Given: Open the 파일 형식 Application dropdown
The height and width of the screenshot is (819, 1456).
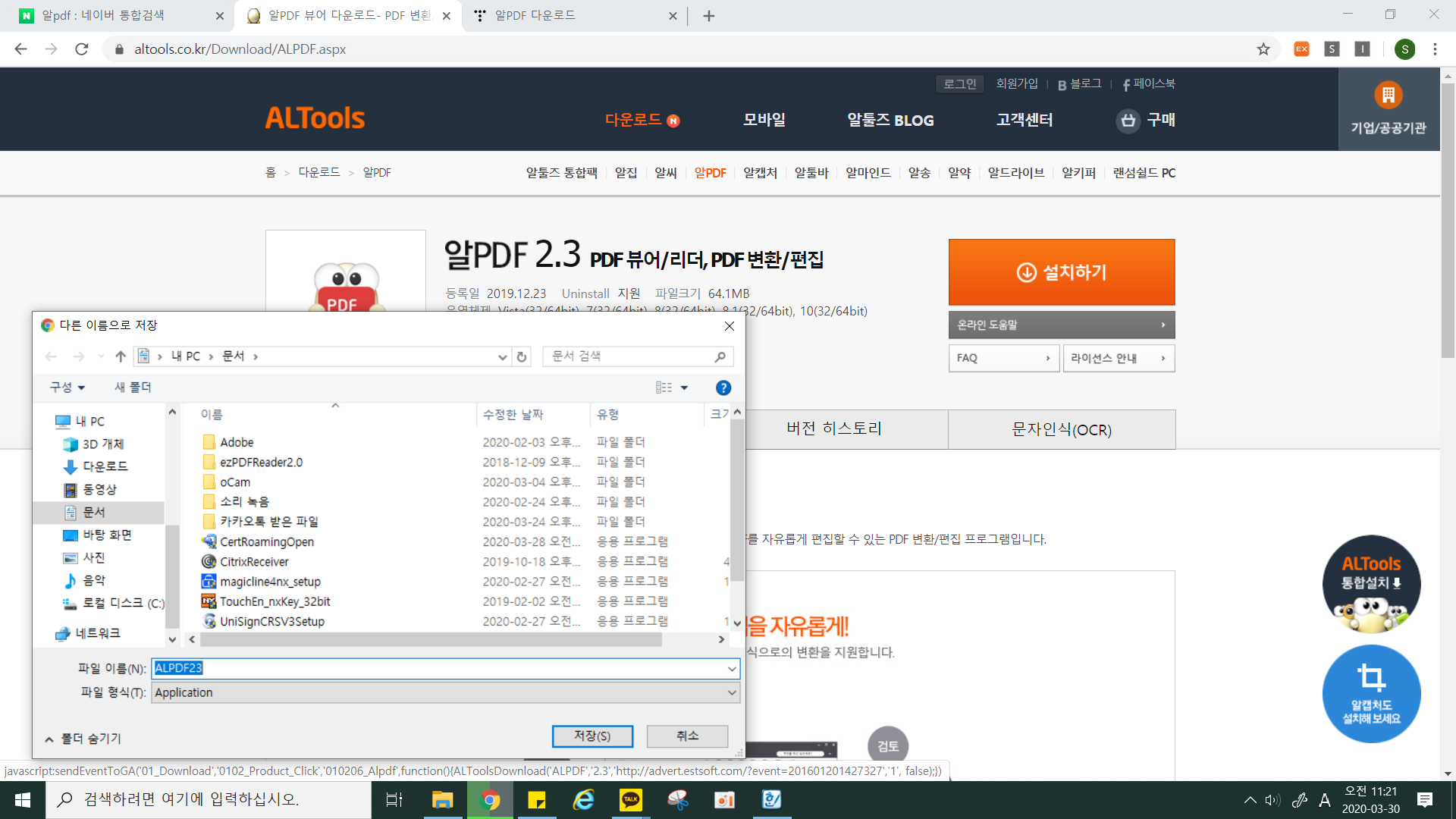Looking at the screenshot, I should point(732,692).
